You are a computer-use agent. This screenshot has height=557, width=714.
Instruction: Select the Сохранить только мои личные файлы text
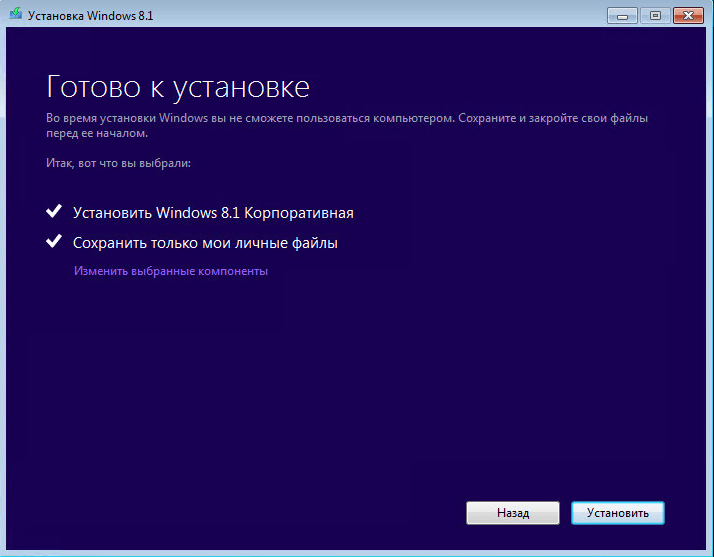tap(205, 243)
